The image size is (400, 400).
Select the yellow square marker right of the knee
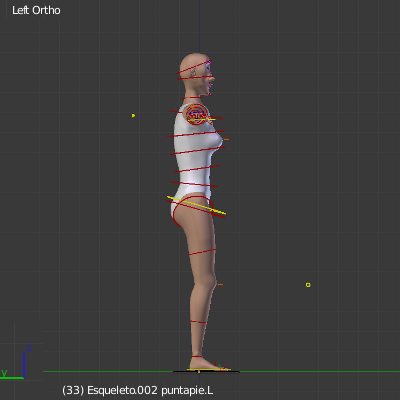coord(308,285)
